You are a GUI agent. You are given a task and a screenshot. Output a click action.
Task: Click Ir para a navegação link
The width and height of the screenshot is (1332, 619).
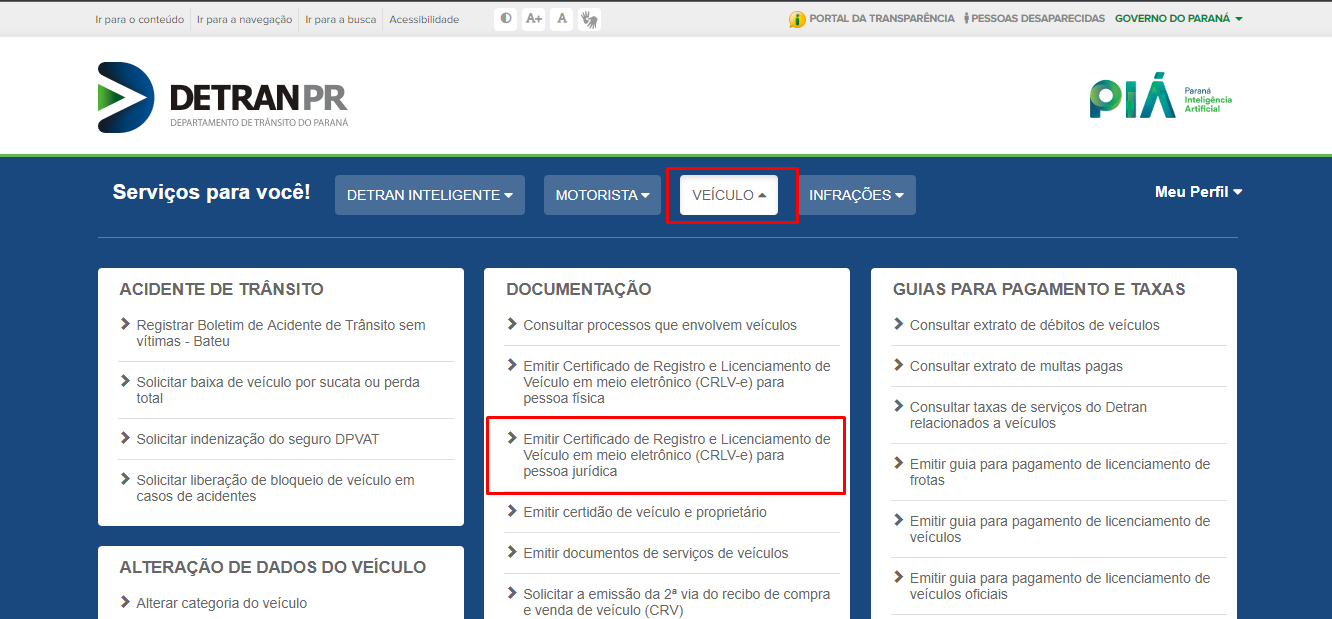(245, 19)
